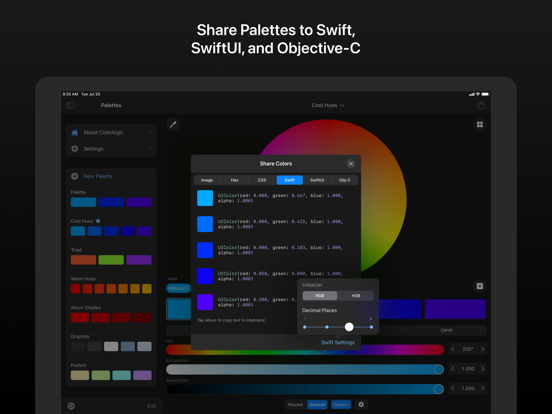
Task: Select first teal swatch of Palette row
Action: pyautogui.click(x=83, y=202)
